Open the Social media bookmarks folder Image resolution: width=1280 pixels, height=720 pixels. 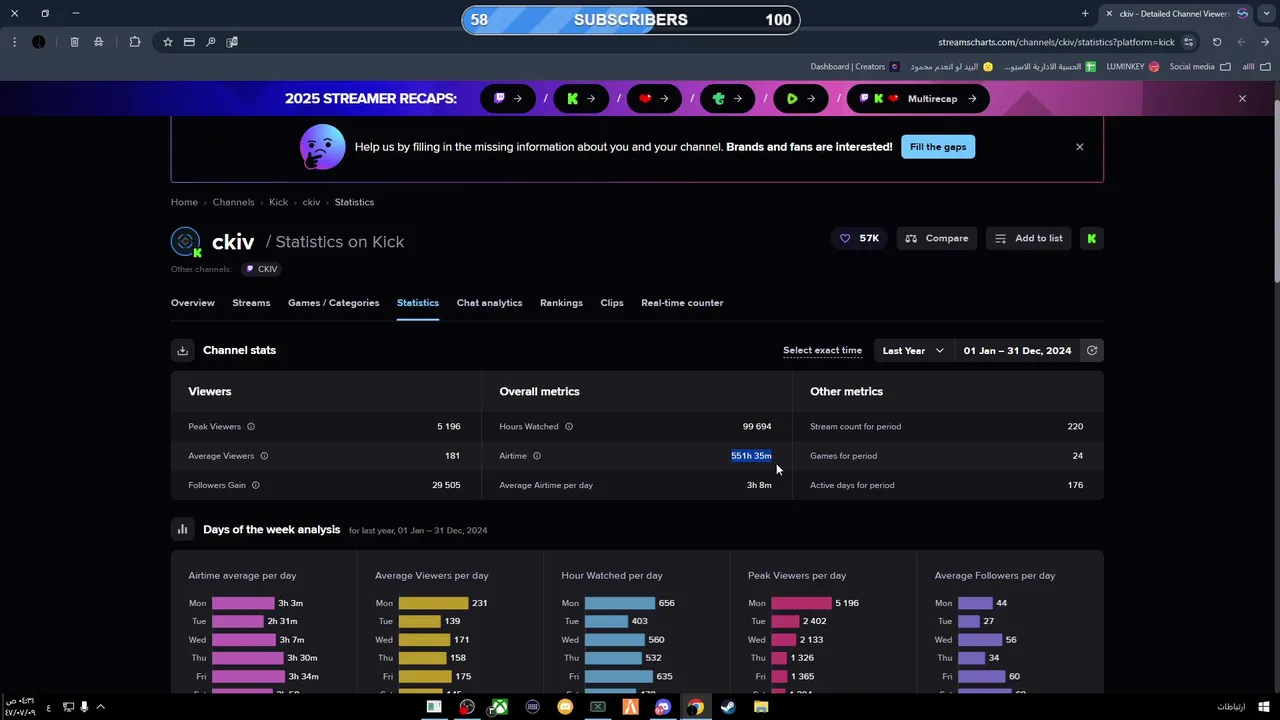(x=1199, y=67)
